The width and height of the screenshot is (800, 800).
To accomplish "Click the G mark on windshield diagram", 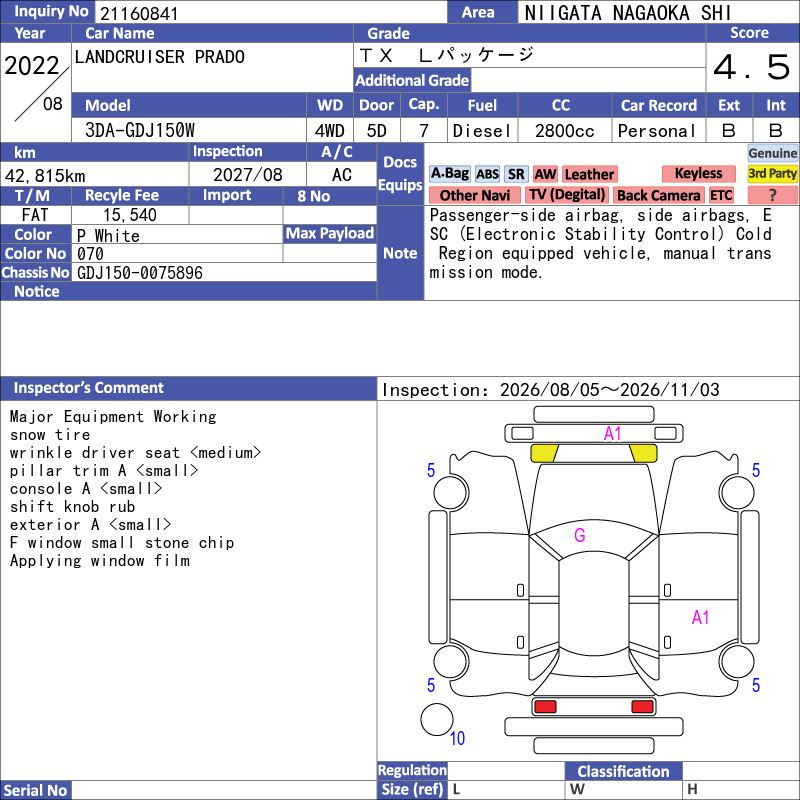I will pos(580,535).
